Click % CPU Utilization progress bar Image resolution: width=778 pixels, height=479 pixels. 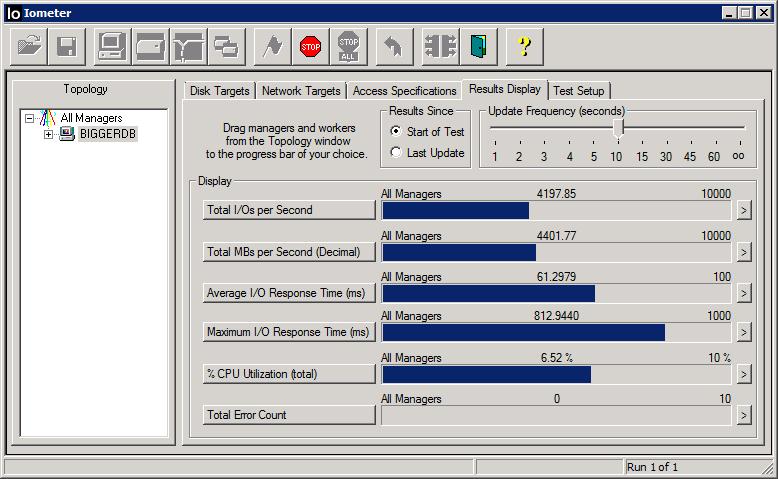556,374
